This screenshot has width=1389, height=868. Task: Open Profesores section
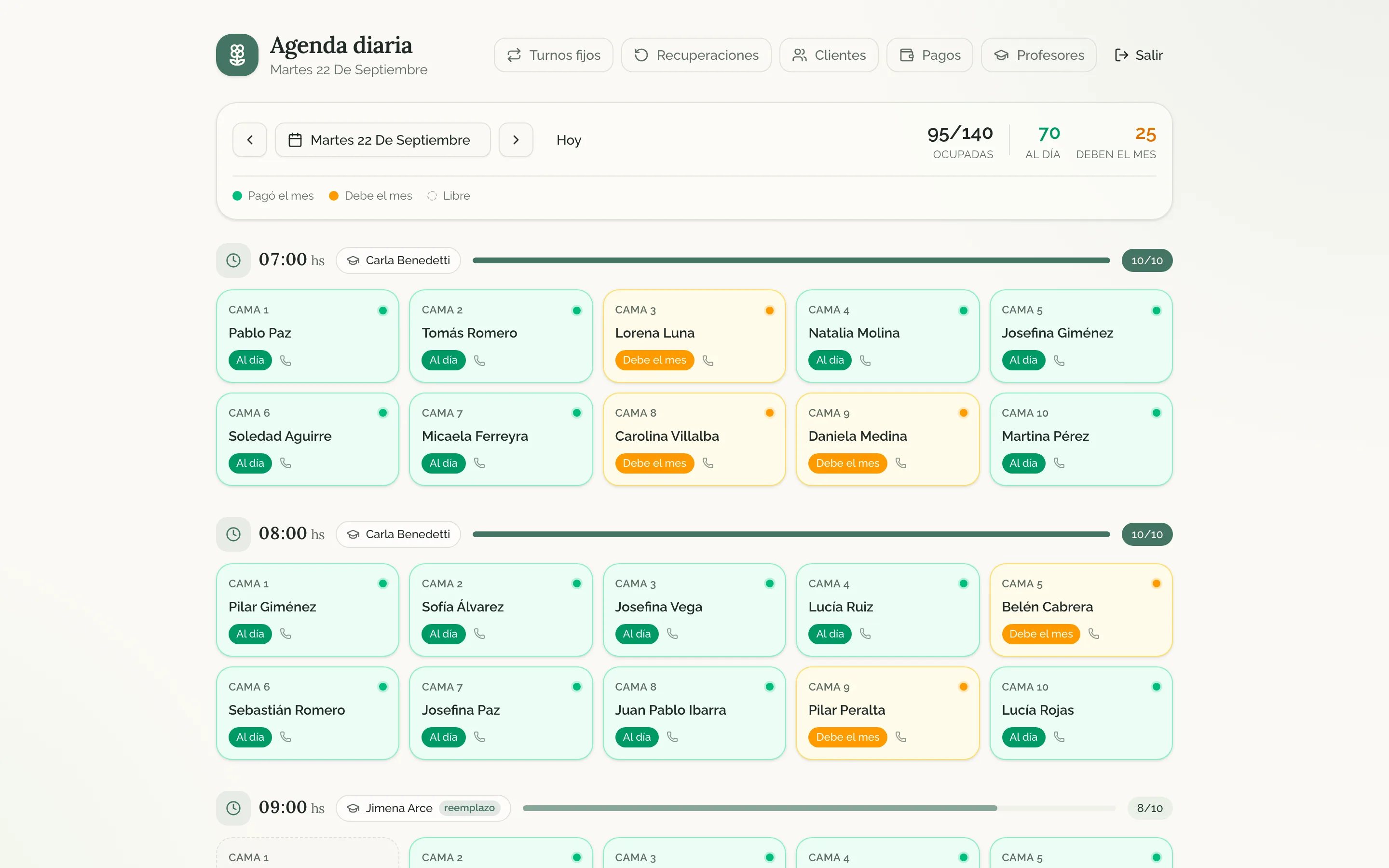[1039, 55]
